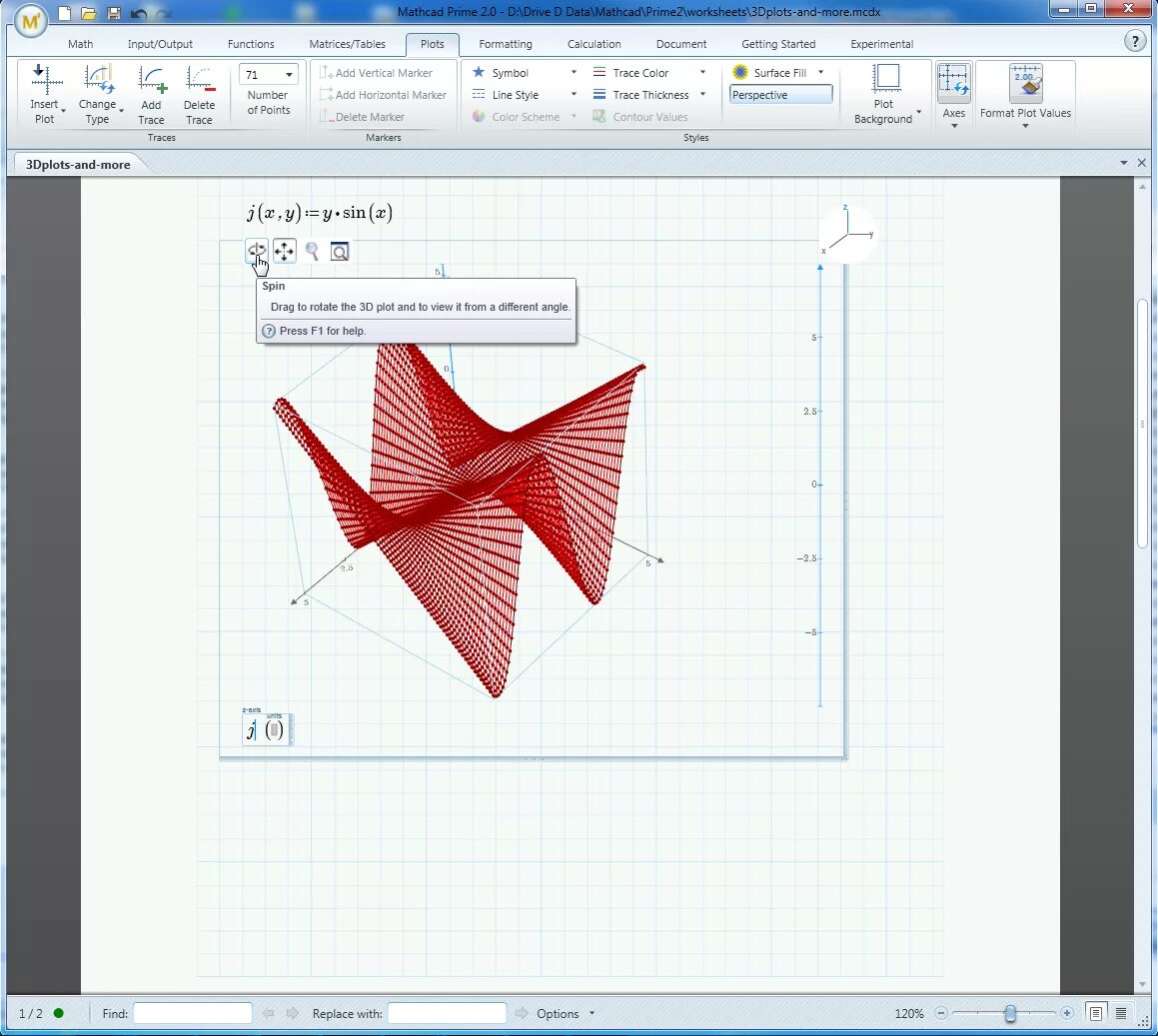Expand the Surface Fill dropdown arrow
Image resolution: width=1158 pixels, height=1036 pixels.
click(820, 72)
